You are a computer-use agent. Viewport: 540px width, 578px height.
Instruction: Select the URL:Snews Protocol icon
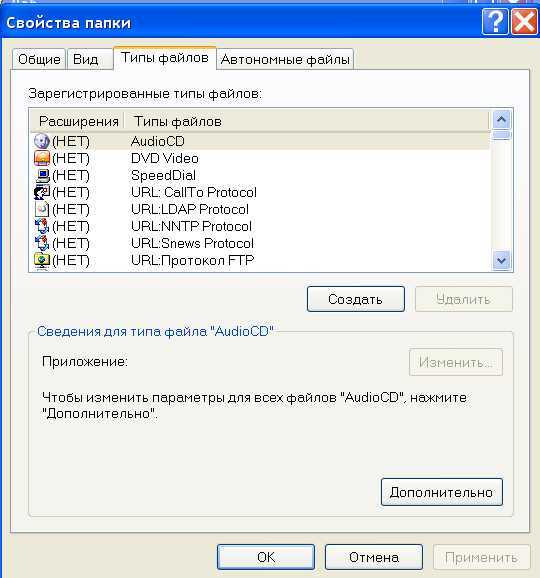pos(42,243)
